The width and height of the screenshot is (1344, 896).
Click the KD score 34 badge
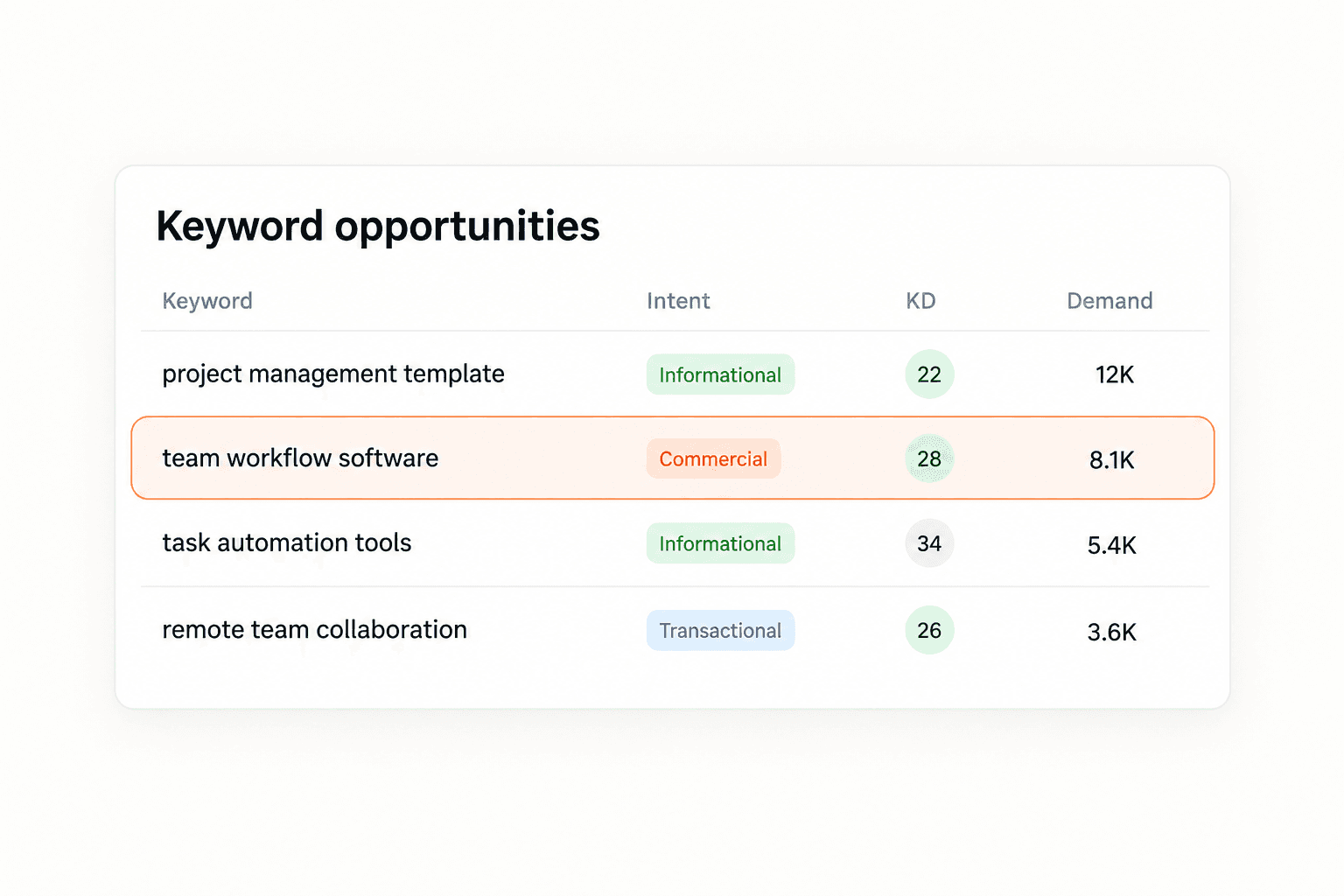929,543
